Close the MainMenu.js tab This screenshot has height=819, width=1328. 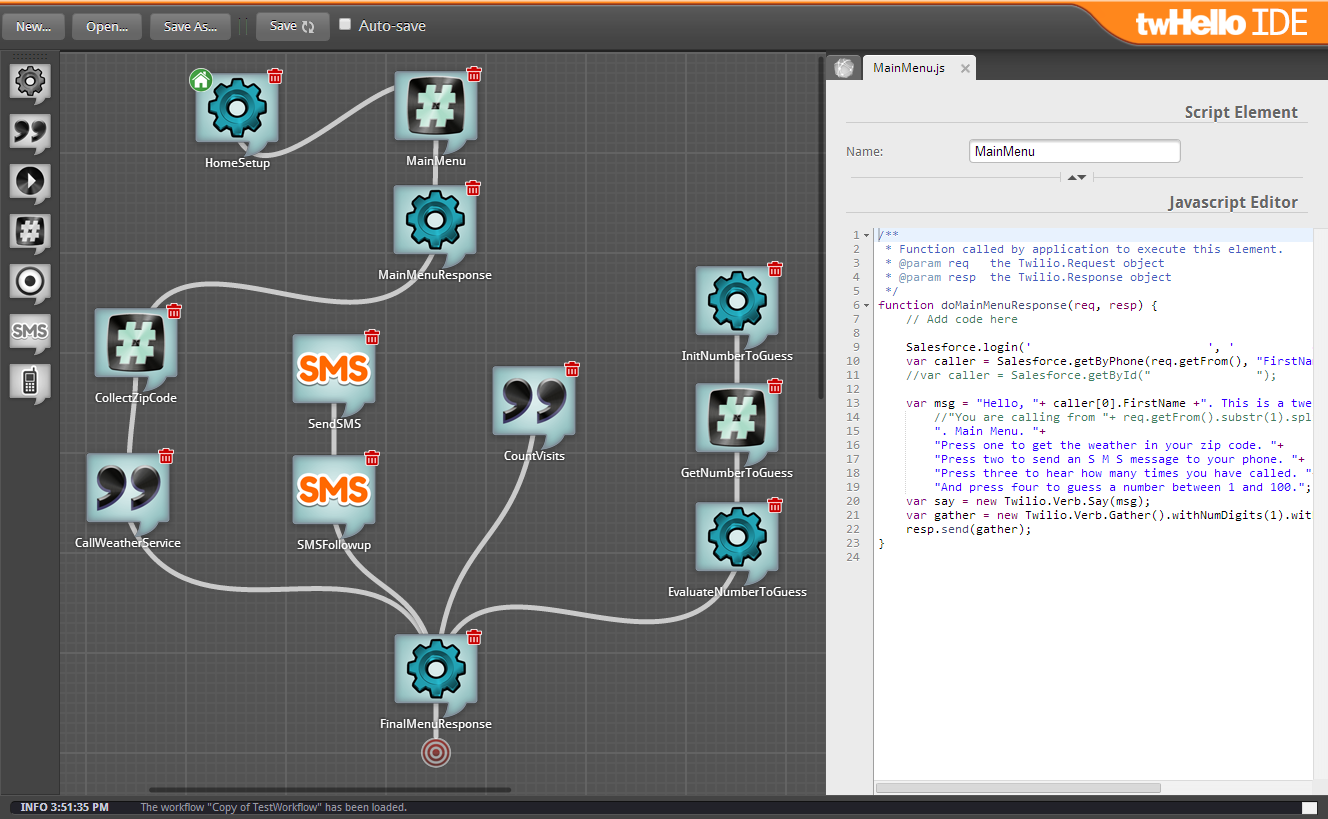tap(965, 69)
